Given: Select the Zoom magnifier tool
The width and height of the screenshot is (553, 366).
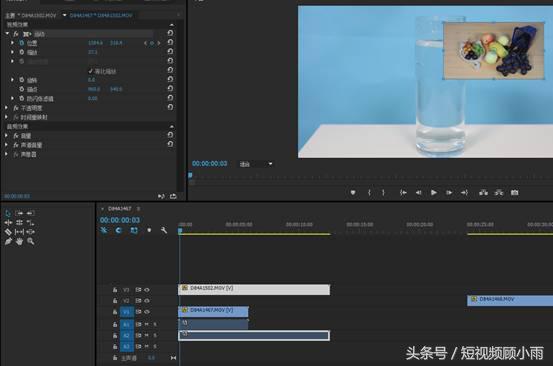Looking at the screenshot, I should pyautogui.click(x=31, y=242).
